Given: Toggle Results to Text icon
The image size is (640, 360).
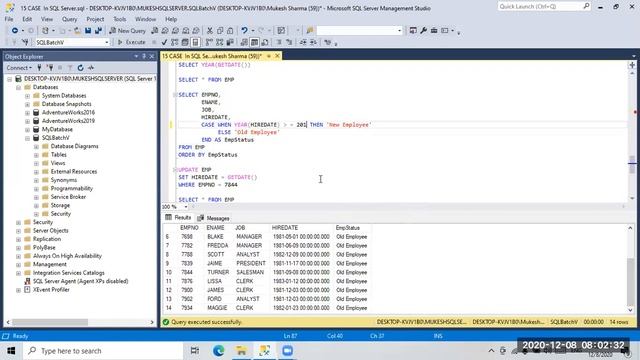Looking at the screenshot, I should coord(244,42).
